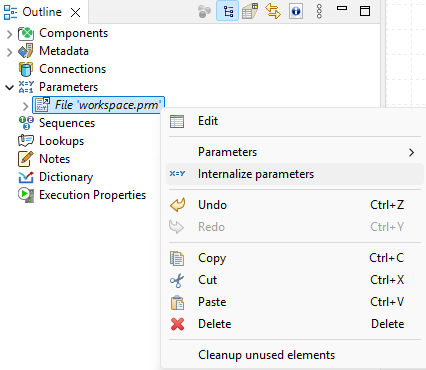
Task: Click the Dictionary chart icon
Action: click(x=26, y=177)
